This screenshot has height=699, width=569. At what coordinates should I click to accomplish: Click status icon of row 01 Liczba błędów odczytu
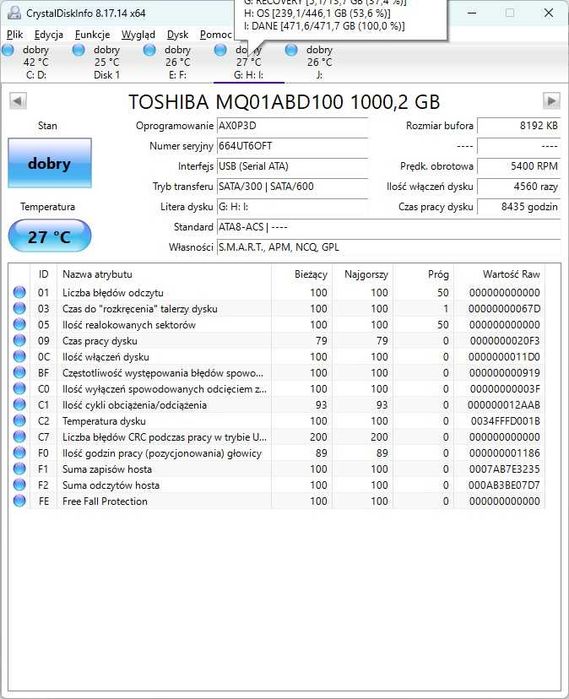coord(19,292)
